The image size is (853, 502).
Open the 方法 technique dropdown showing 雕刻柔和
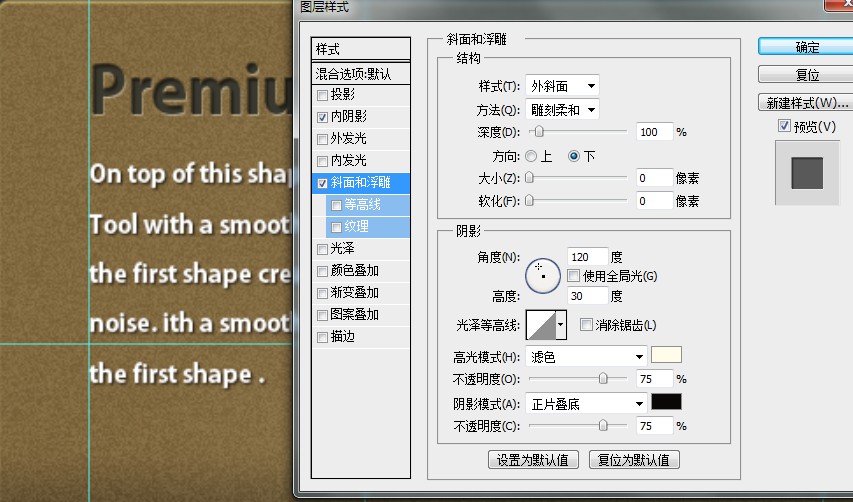tap(562, 110)
